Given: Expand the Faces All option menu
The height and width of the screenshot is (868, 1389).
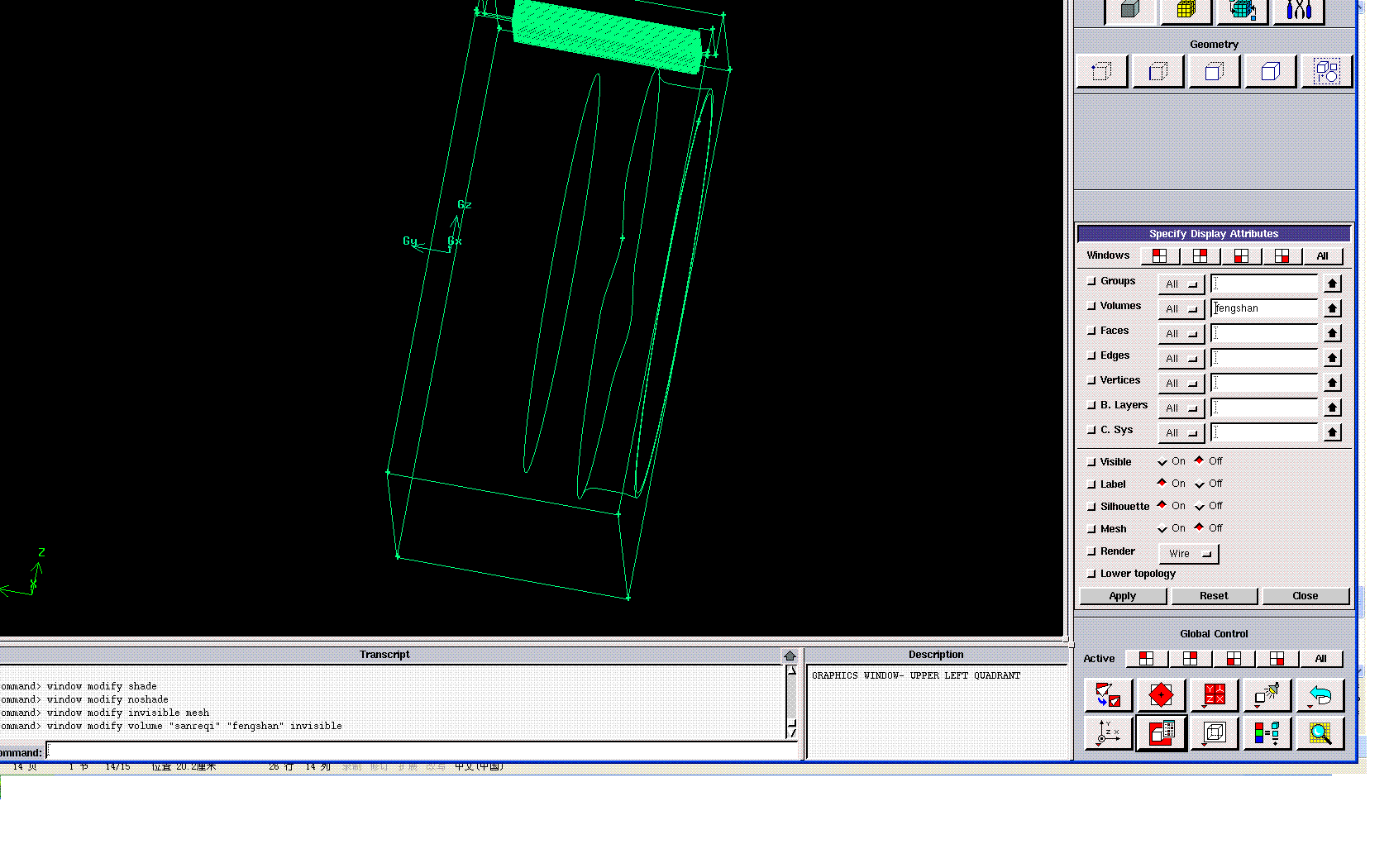Looking at the screenshot, I should tap(1181, 334).
